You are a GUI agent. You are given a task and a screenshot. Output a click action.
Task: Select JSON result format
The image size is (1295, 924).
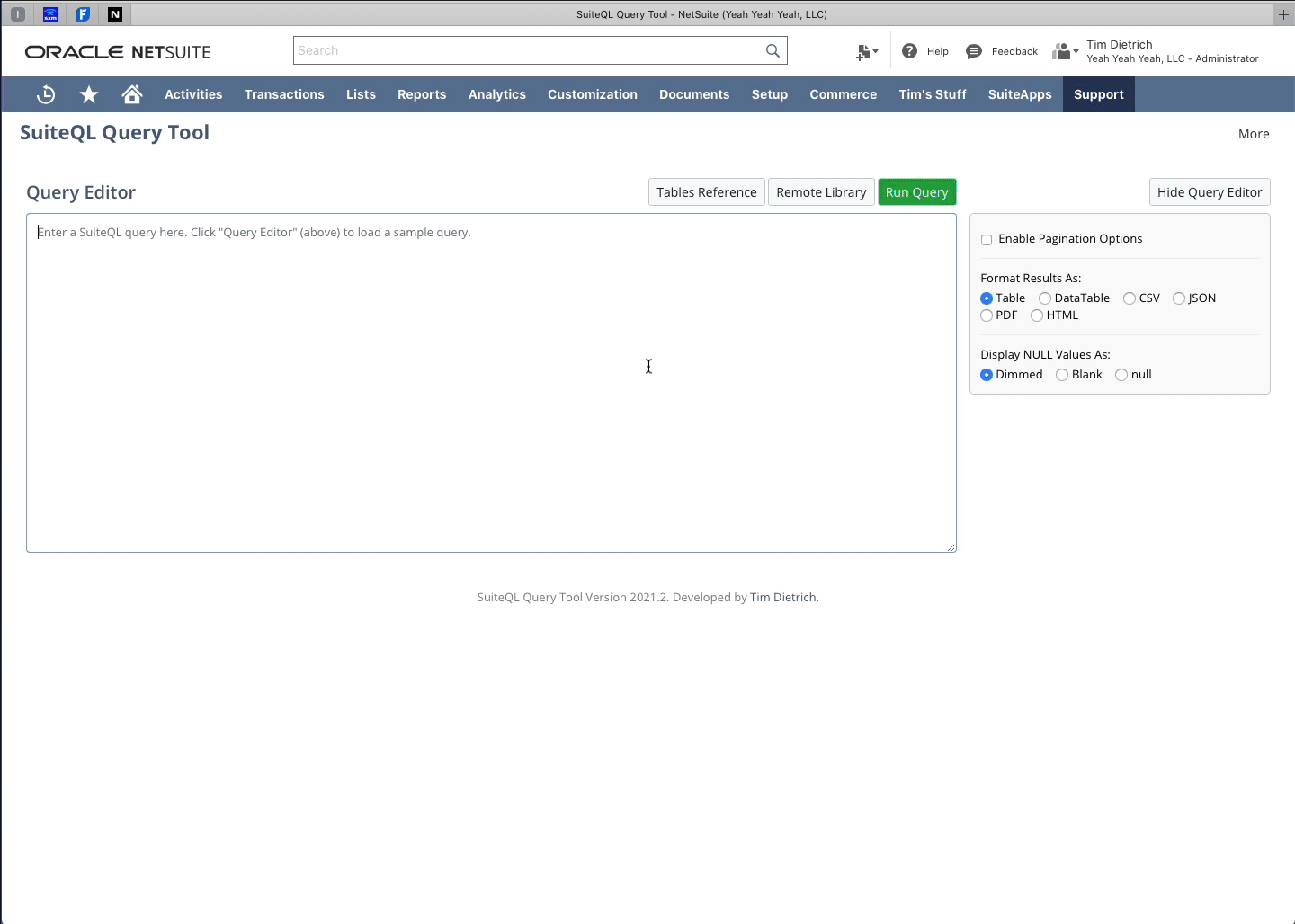[x=1179, y=298]
